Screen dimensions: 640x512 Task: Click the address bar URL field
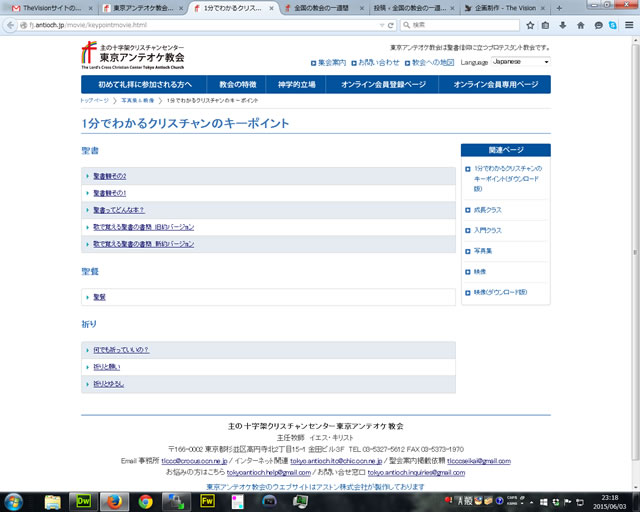point(200,24)
